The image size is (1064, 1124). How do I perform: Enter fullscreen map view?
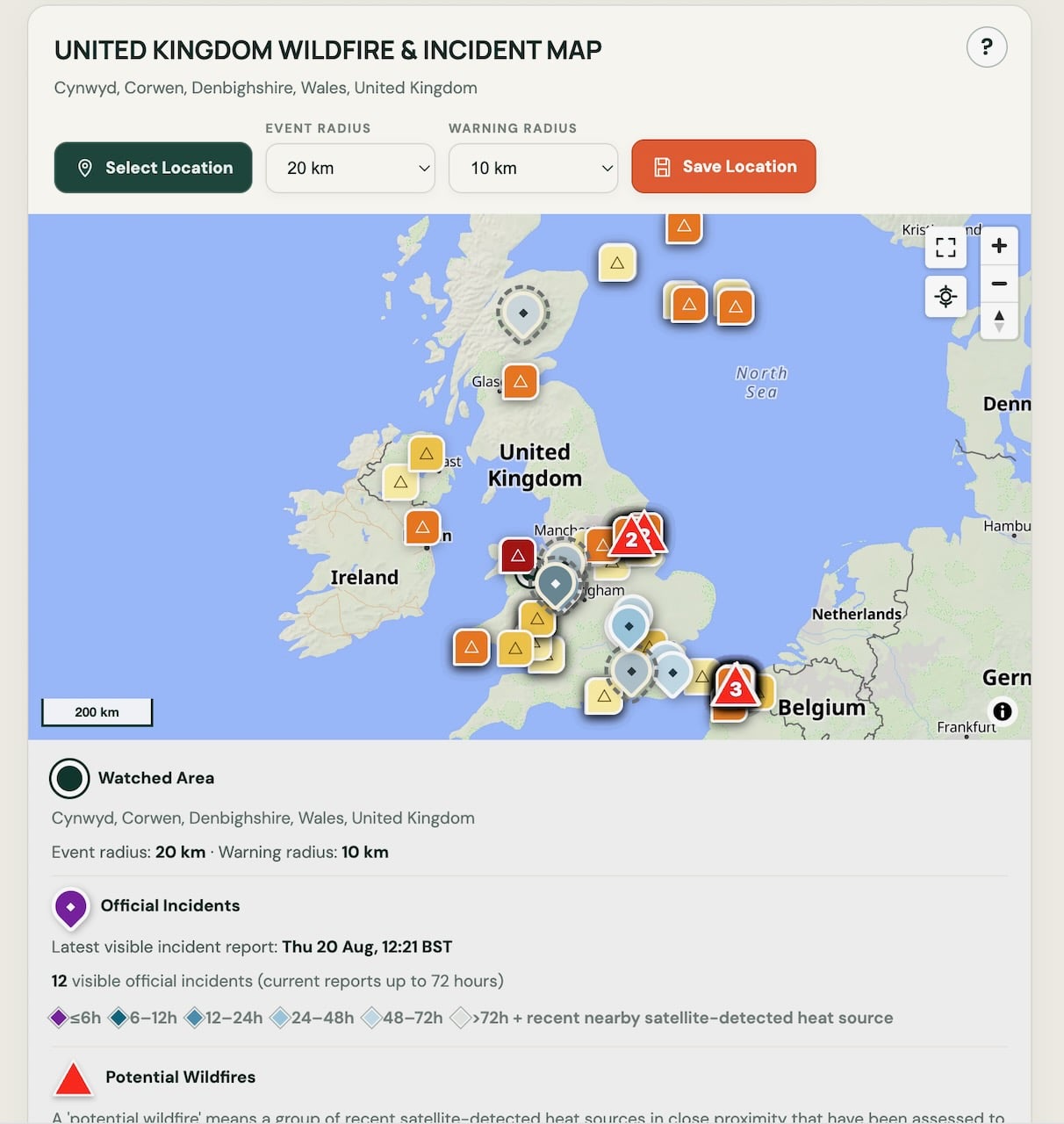pyautogui.click(x=945, y=248)
